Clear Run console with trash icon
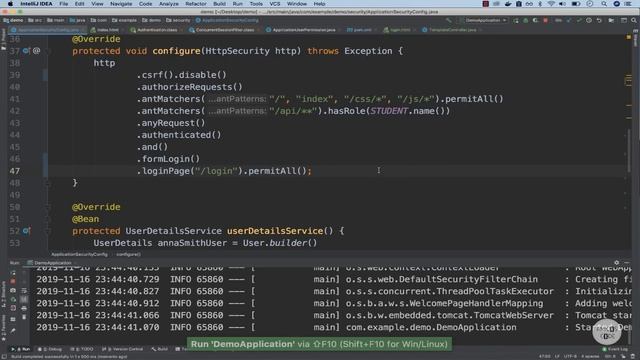Screen dimensions: 640x360 coord(24,317)
